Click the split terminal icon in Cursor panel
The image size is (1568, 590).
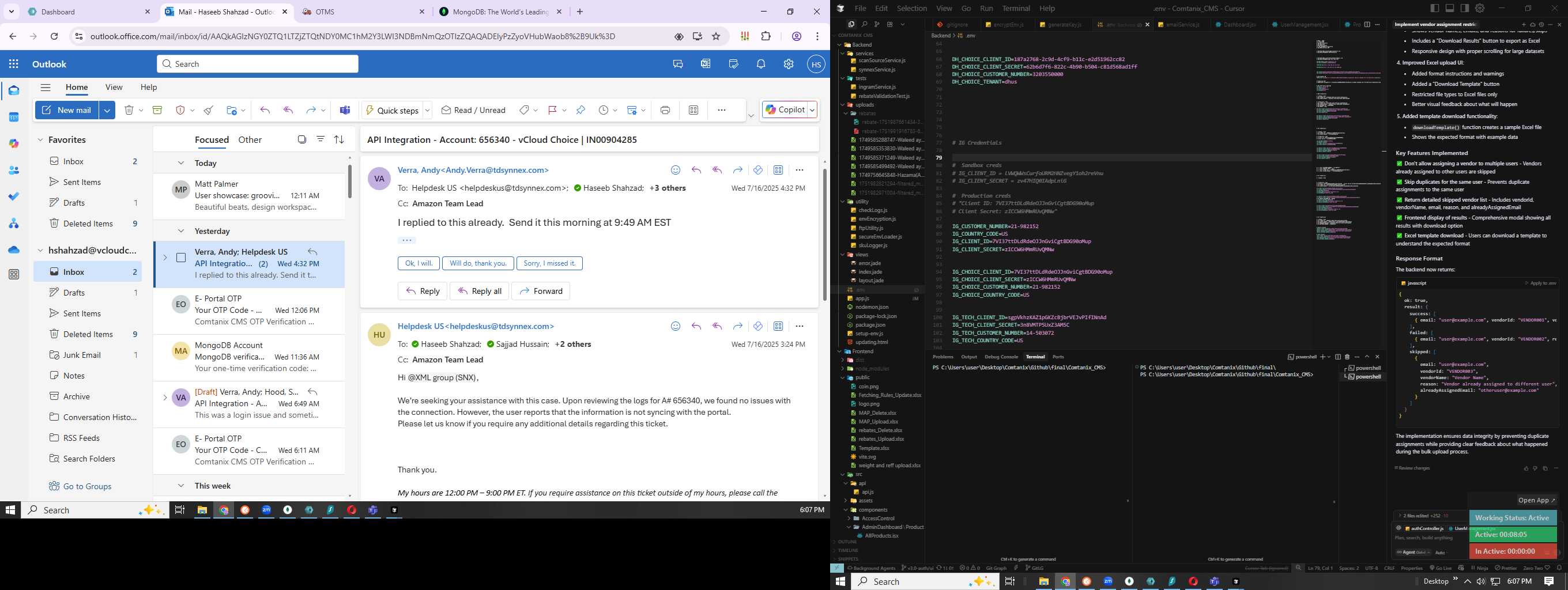tap(1338, 357)
